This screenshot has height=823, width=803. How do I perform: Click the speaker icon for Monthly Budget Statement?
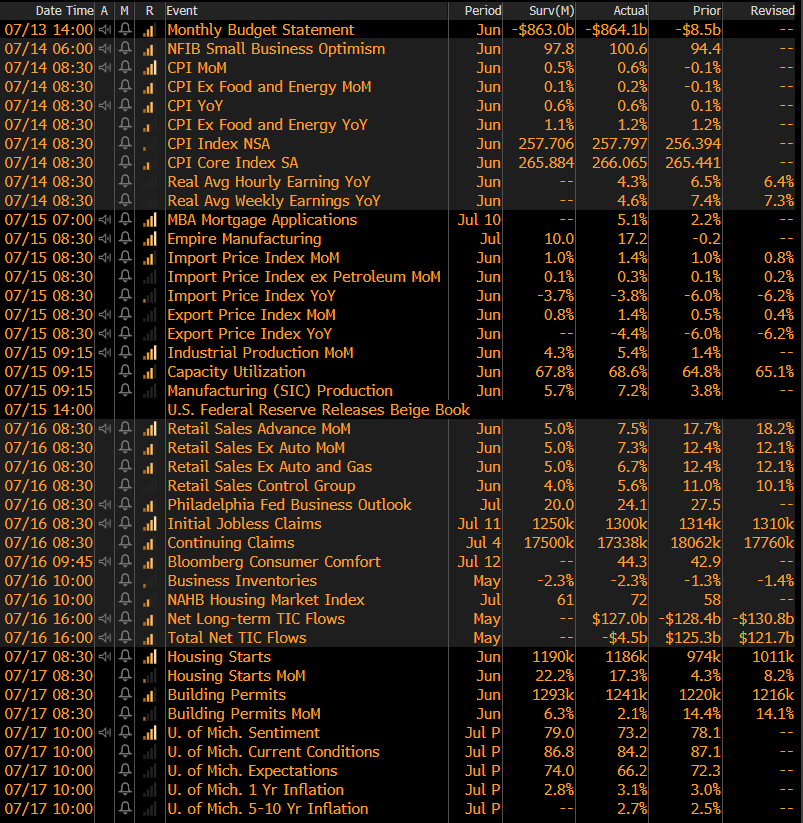tap(105, 30)
